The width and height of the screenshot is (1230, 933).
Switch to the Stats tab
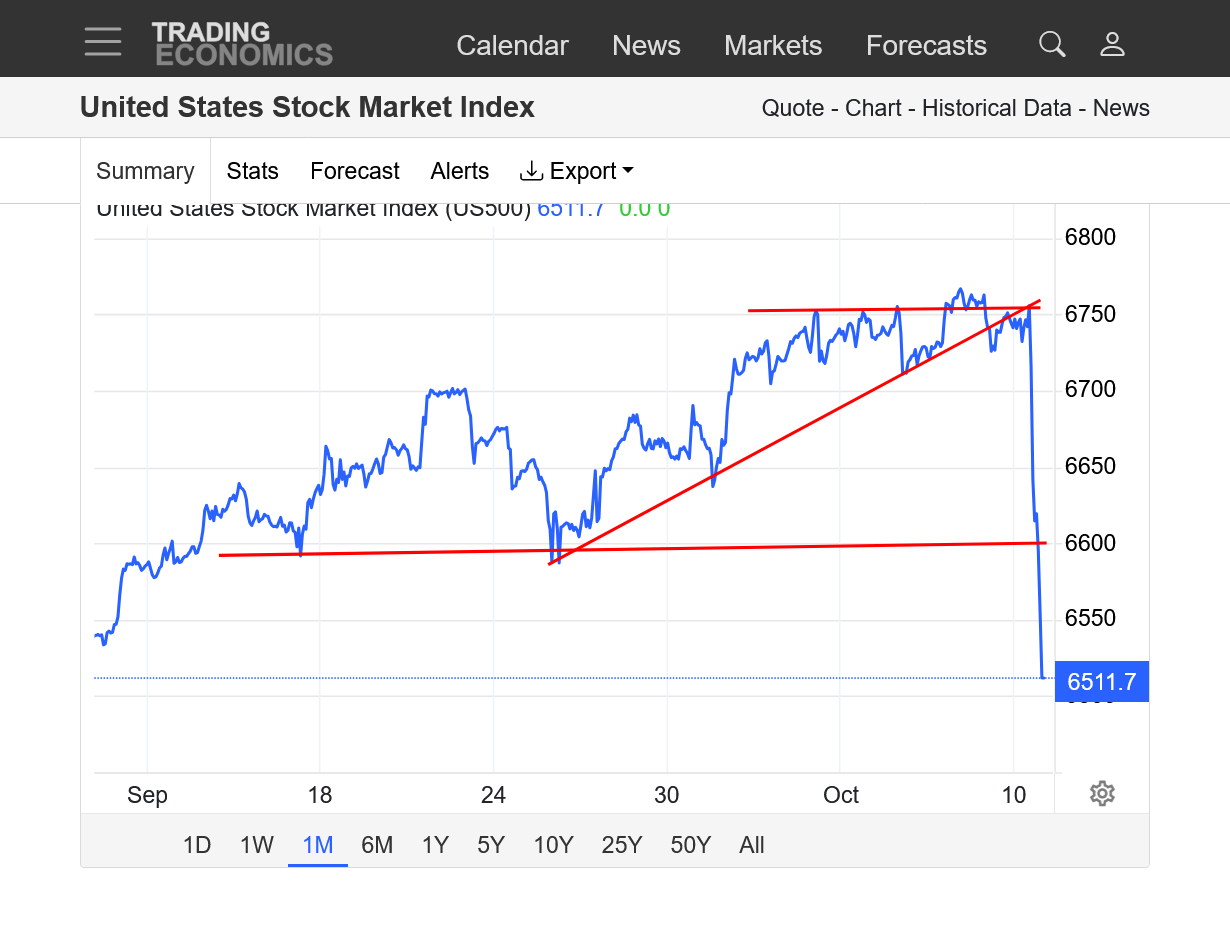[252, 171]
